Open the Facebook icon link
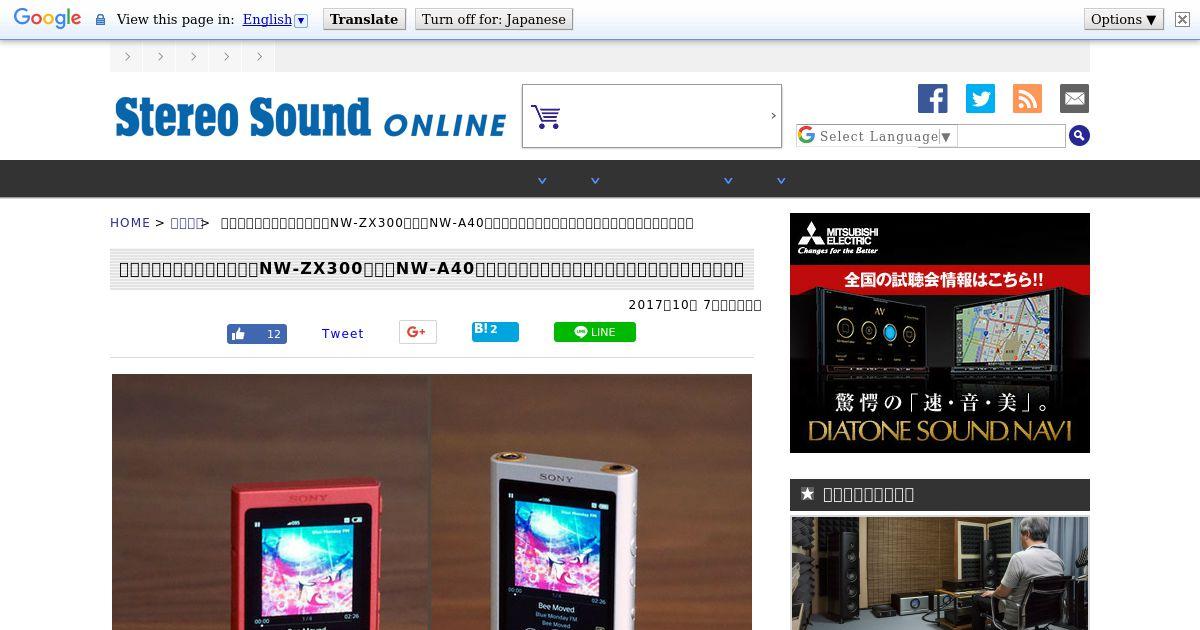Screen dimensions: 1200x630 pyautogui.click(x=932, y=98)
